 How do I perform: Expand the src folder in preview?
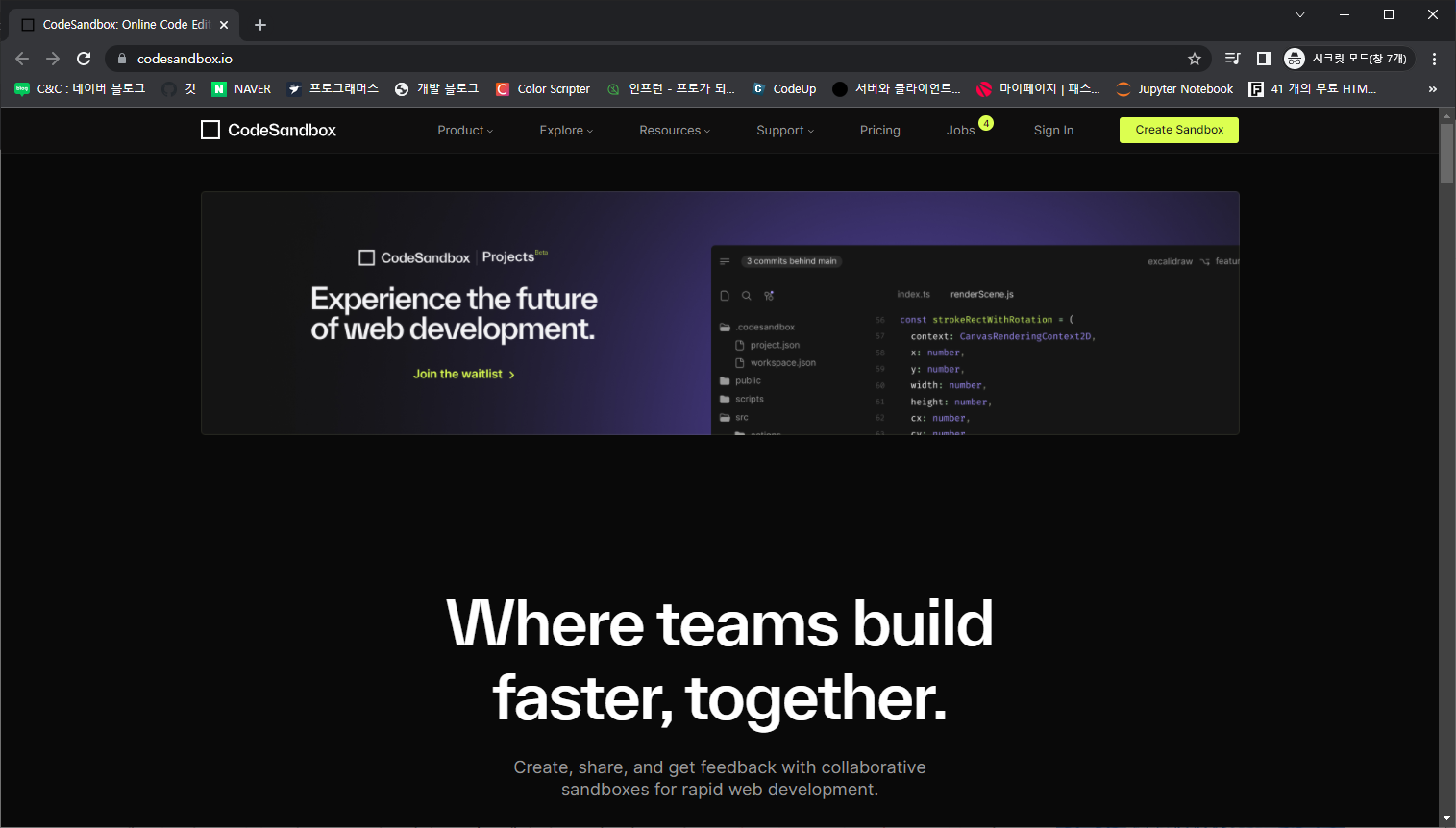coord(734,417)
